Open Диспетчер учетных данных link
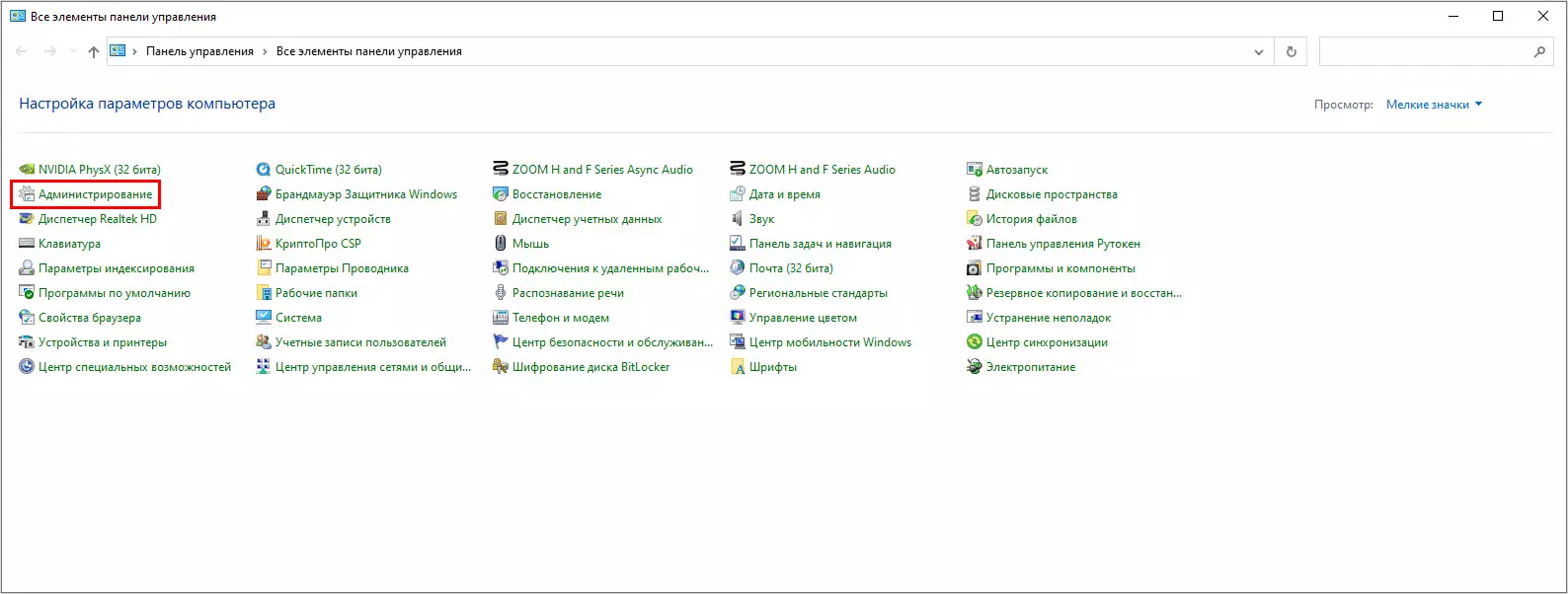 click(587, 219)
